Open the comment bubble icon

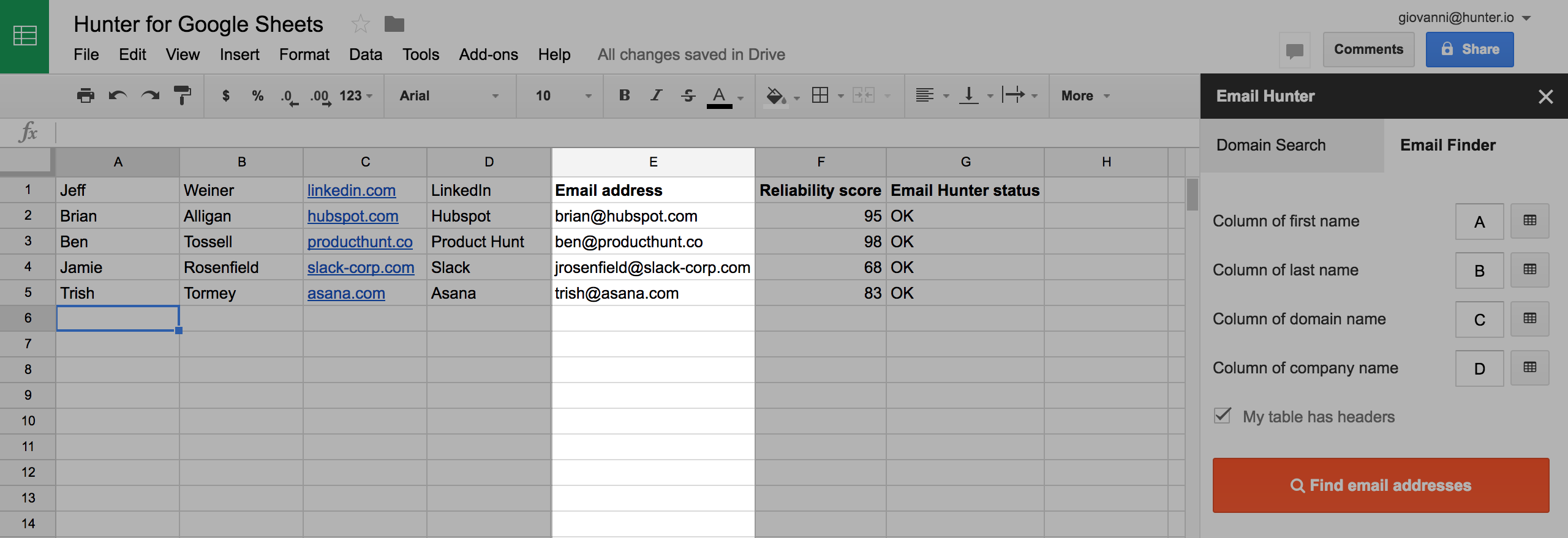1294,50
